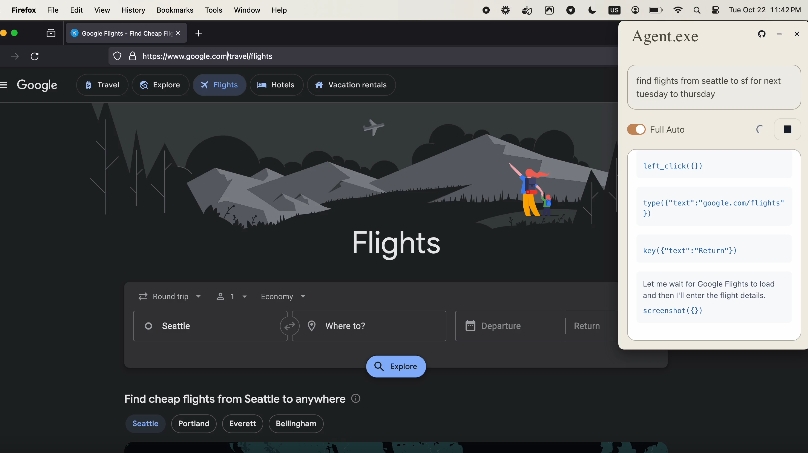
Task: Open the Google main menu hamburger icon
Action: click(x=5, y=85)
